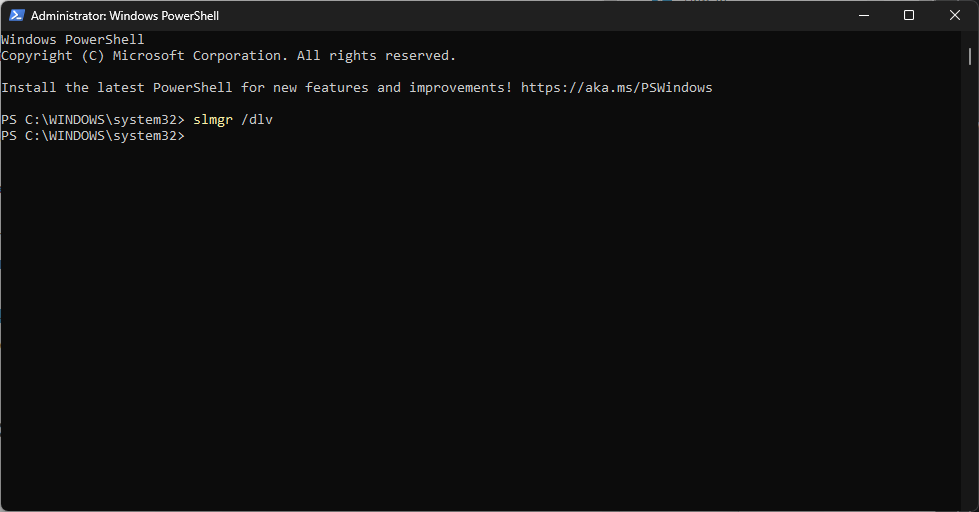Maximize the PowerShell window
979x512 pixels.
click(909, 16)
